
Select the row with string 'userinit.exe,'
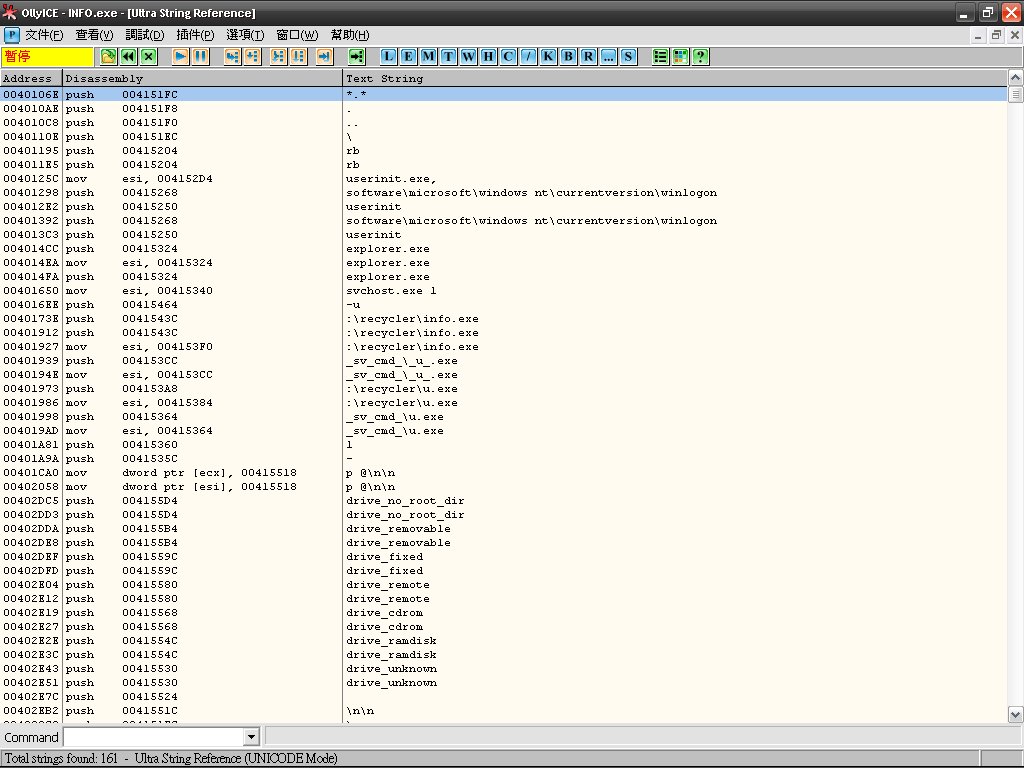[x=504, y=179]
